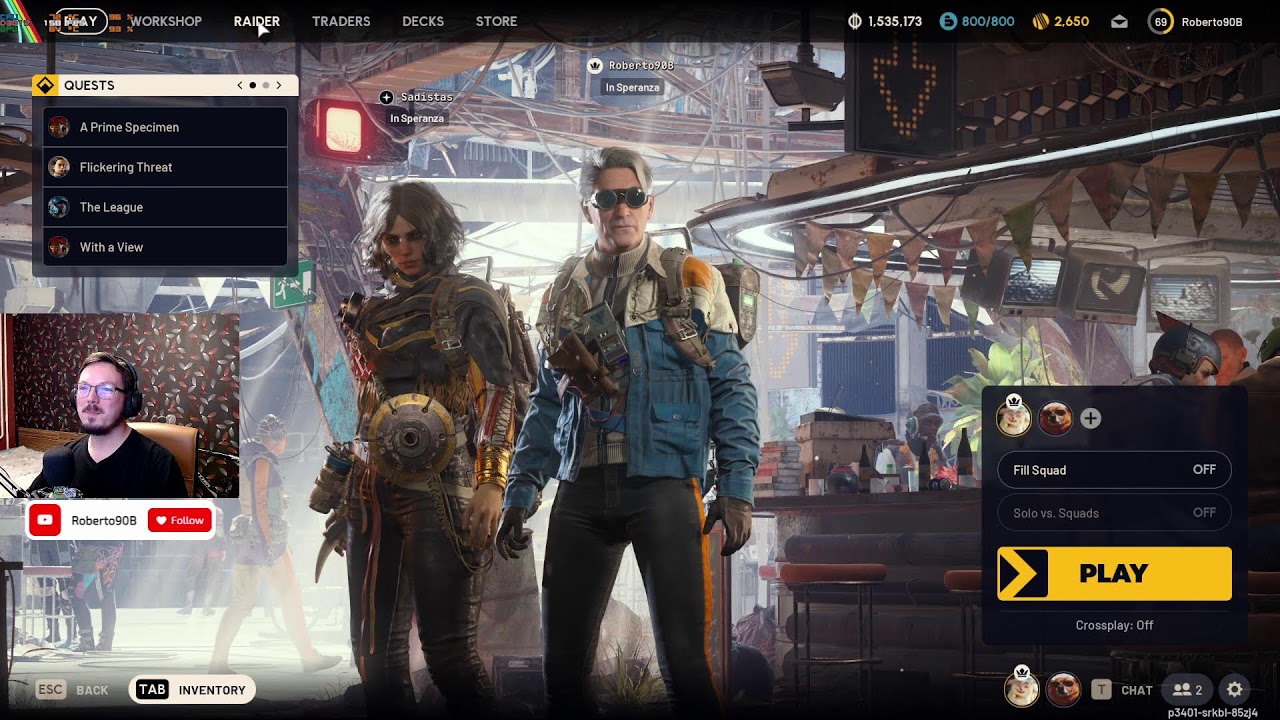This screenshot has height=720, width=1280.
Task: Open the Workshop tab
Action: (165, 21)
